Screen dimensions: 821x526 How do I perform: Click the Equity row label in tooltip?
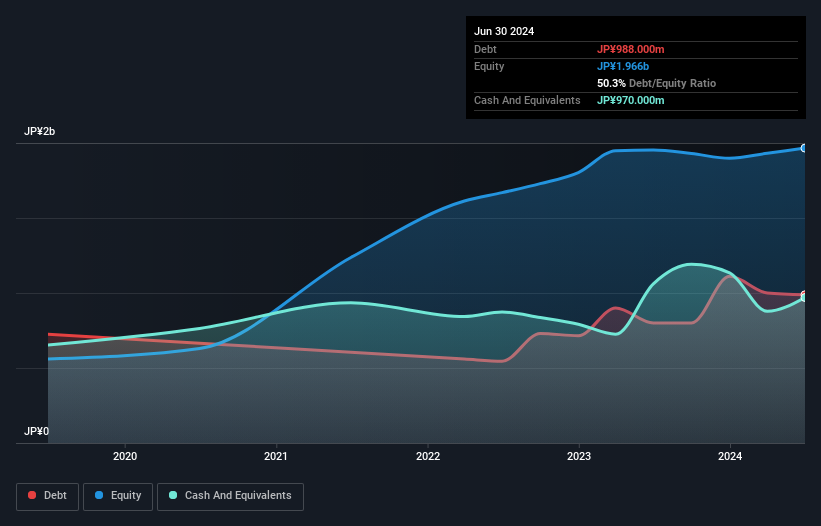coord(489,66)
